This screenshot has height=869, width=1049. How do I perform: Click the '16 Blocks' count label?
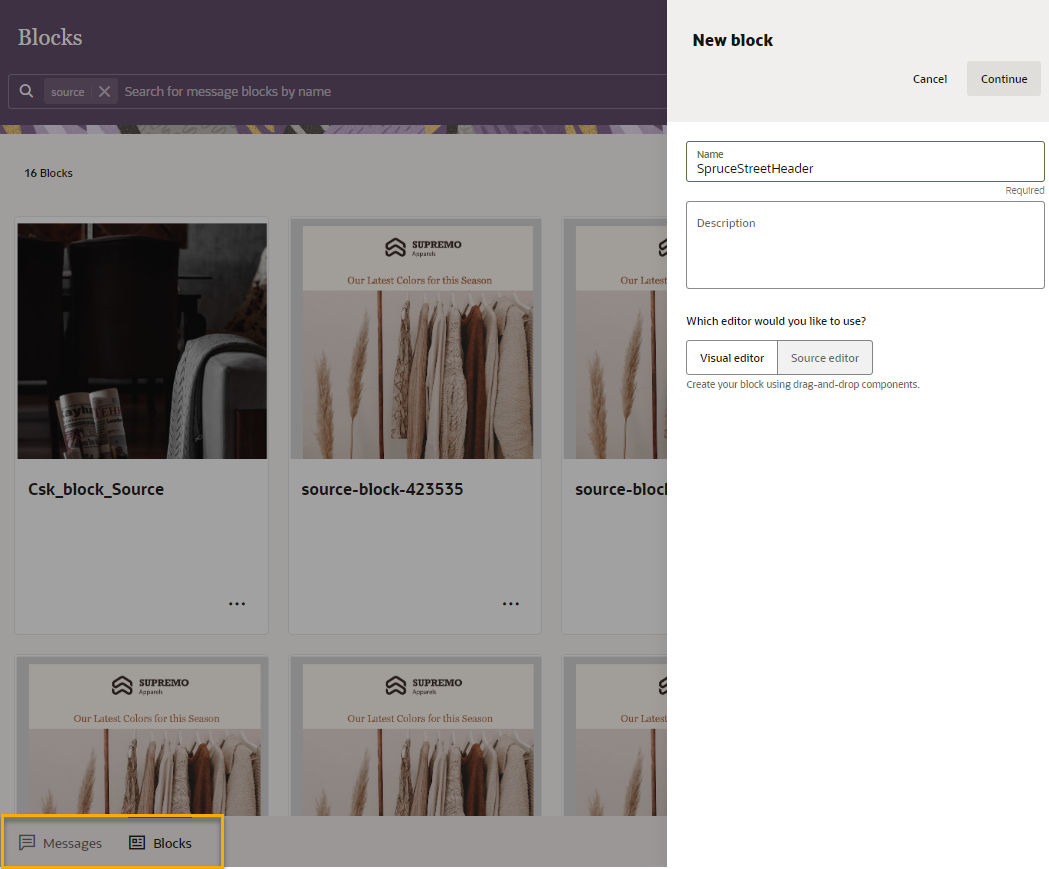[x=49, y=173]
